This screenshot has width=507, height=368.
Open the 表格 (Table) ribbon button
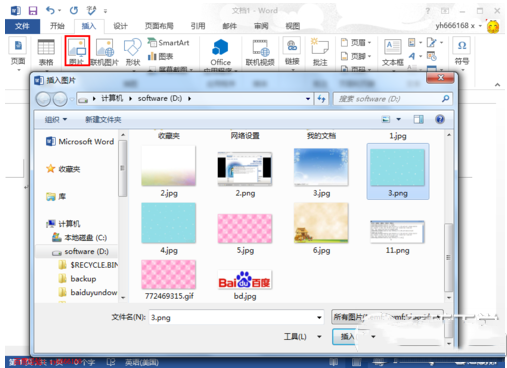pyautogui.click(x=46, y=52)
